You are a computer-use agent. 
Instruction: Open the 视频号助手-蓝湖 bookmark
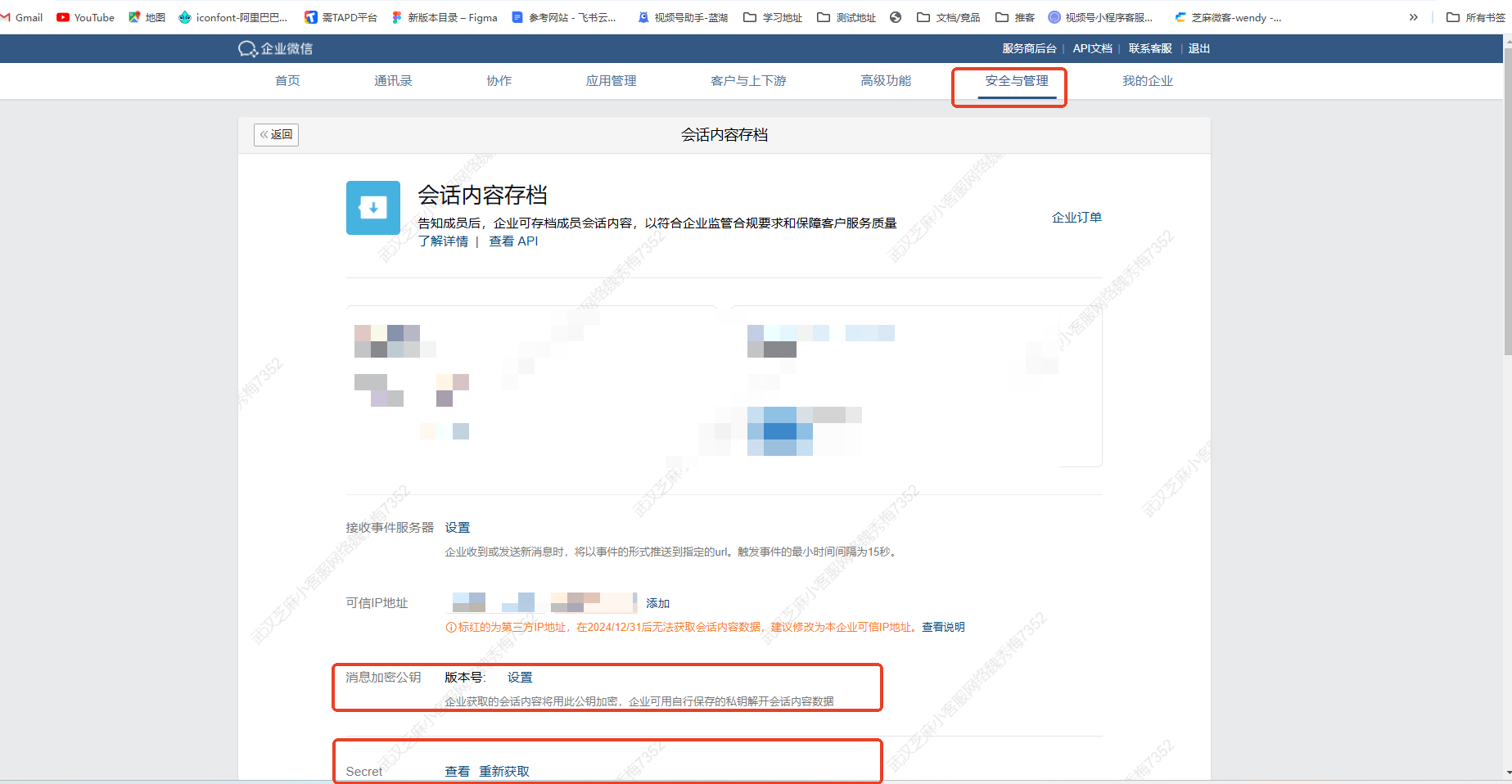click(683, 17)
